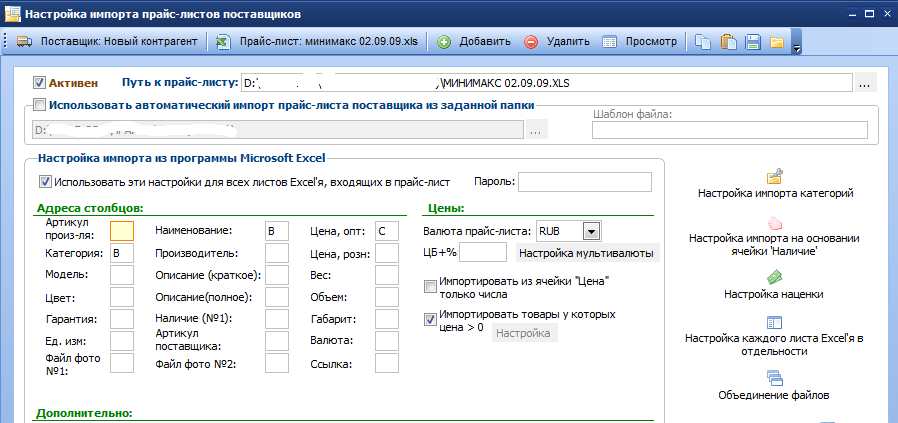898x423 pixels.
Task: Open Настройка каждого листа Excel'я в отдельности
Action: 774,345
